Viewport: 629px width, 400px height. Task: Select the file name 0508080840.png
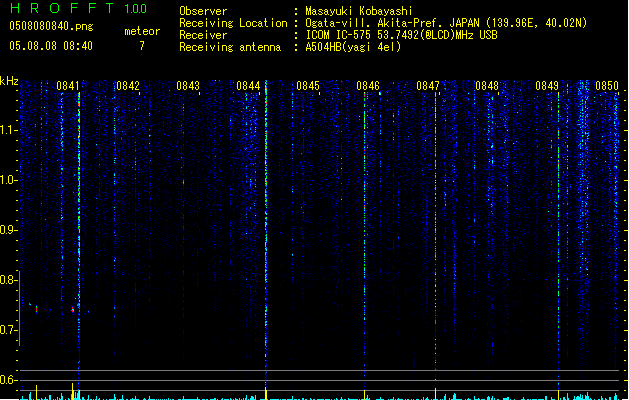(51, 26)
